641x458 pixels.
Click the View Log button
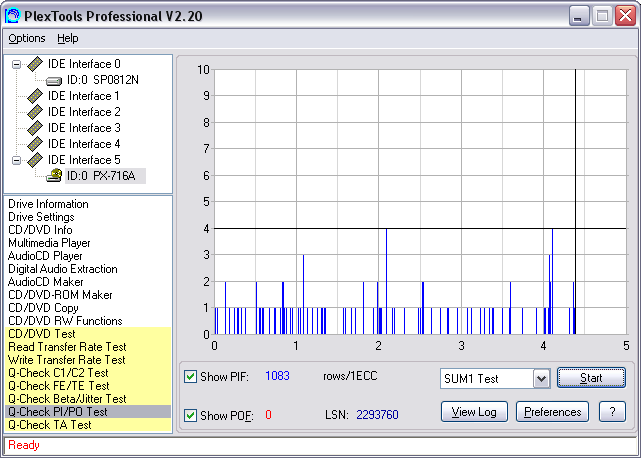[x=474, y=412]
